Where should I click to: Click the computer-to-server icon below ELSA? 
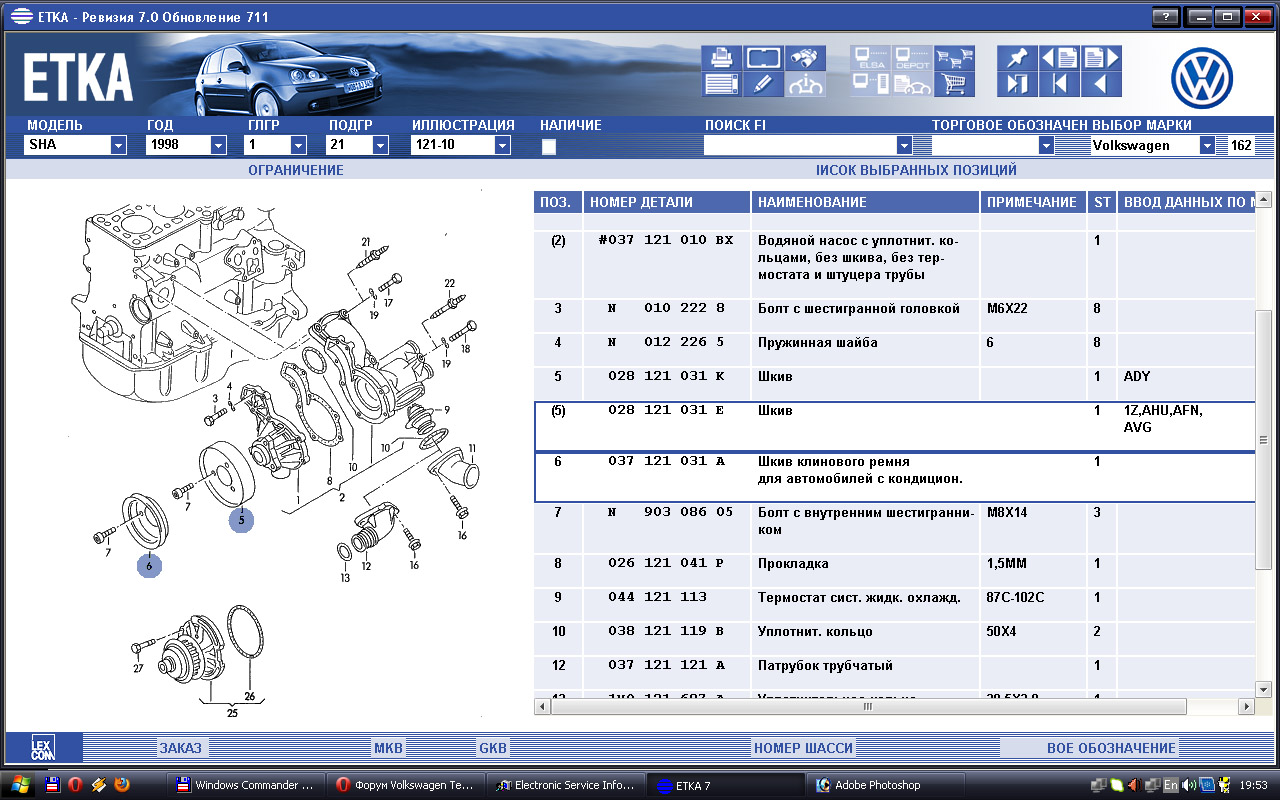871,84
